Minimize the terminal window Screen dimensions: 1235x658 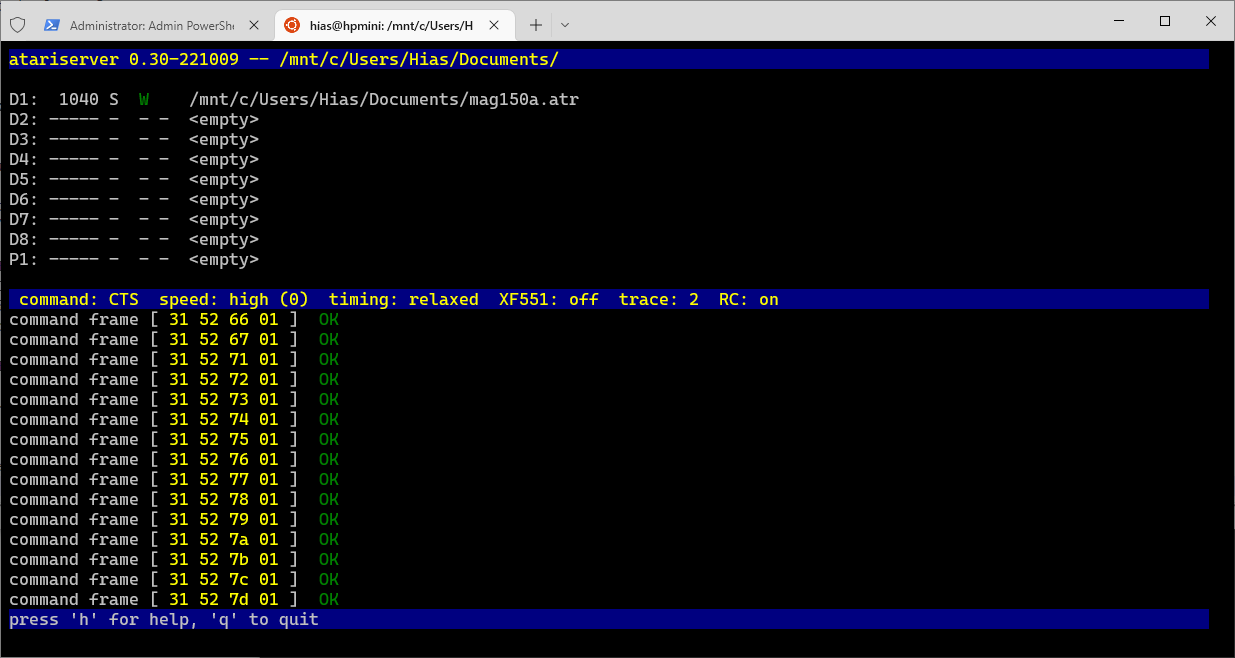coord(1117,21)
